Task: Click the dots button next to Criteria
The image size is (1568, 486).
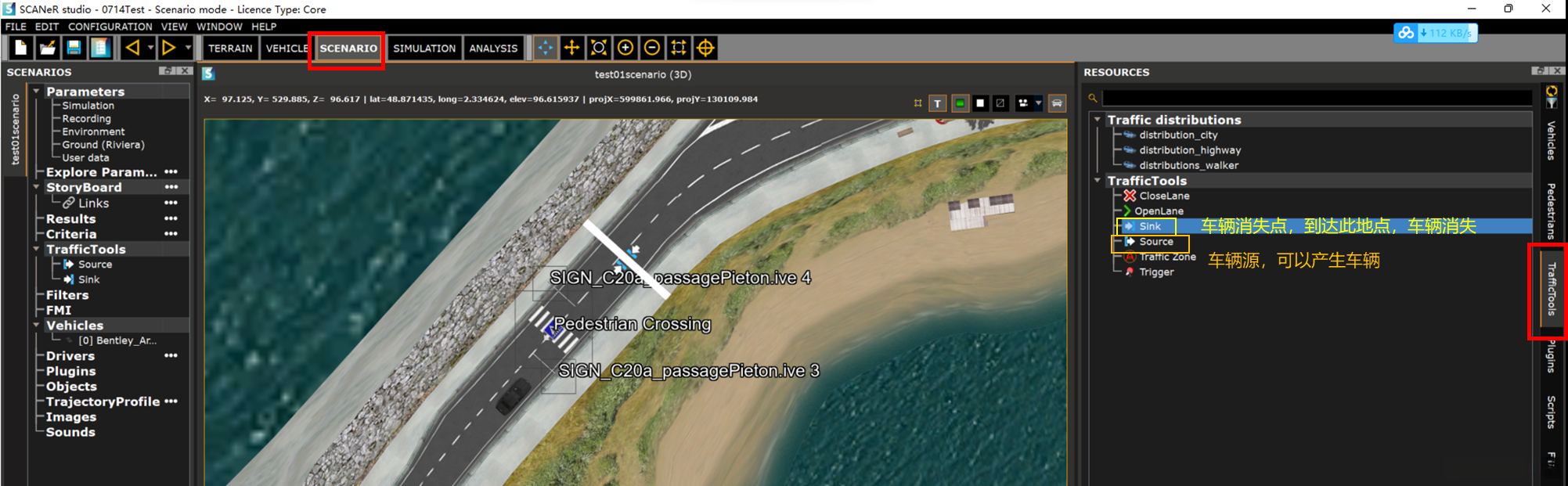Action: click(x=171, y=234)
